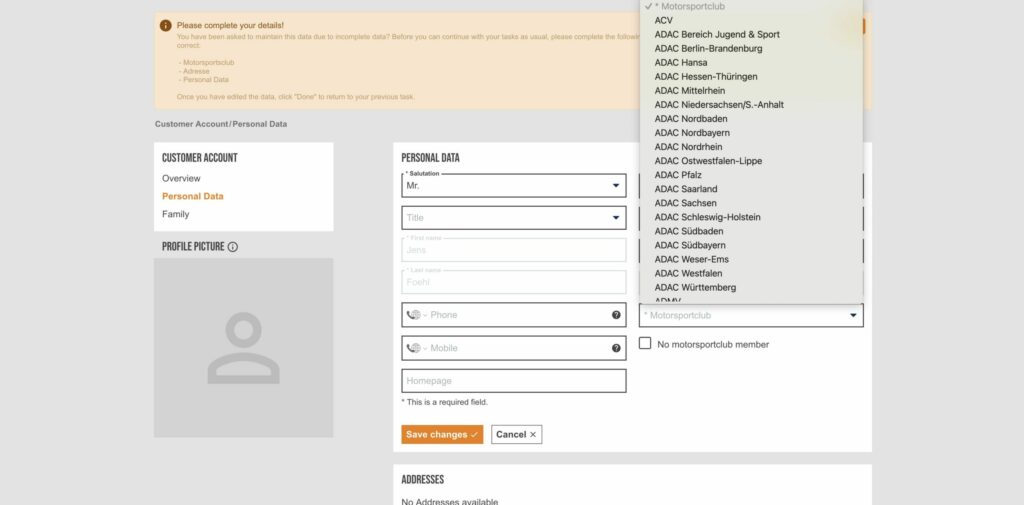This screenshot has width=1024, height=505.
Task: Click the Mobile field help icon
Action: (x=616, y=348)
